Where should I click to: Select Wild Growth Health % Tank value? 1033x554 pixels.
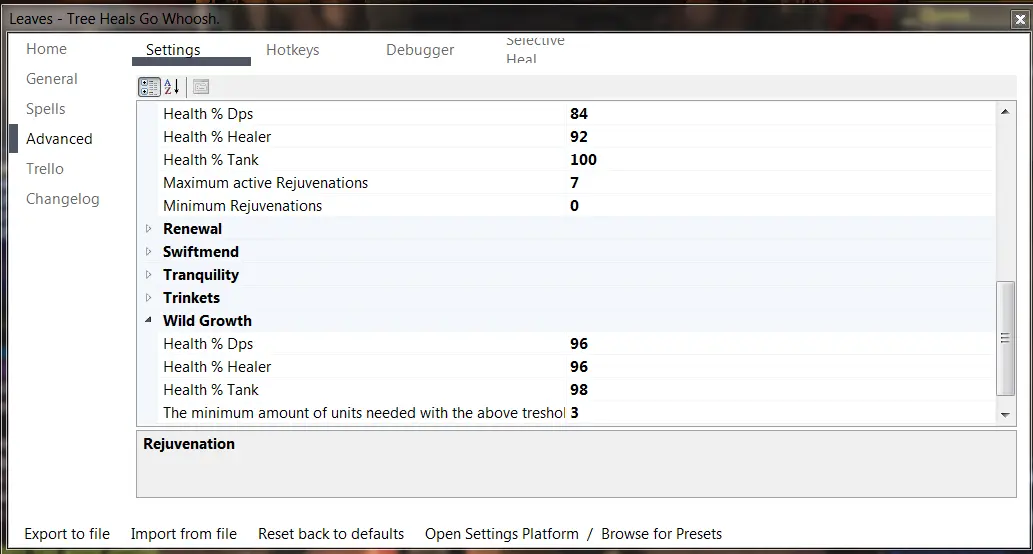click(x=780, y=390)
